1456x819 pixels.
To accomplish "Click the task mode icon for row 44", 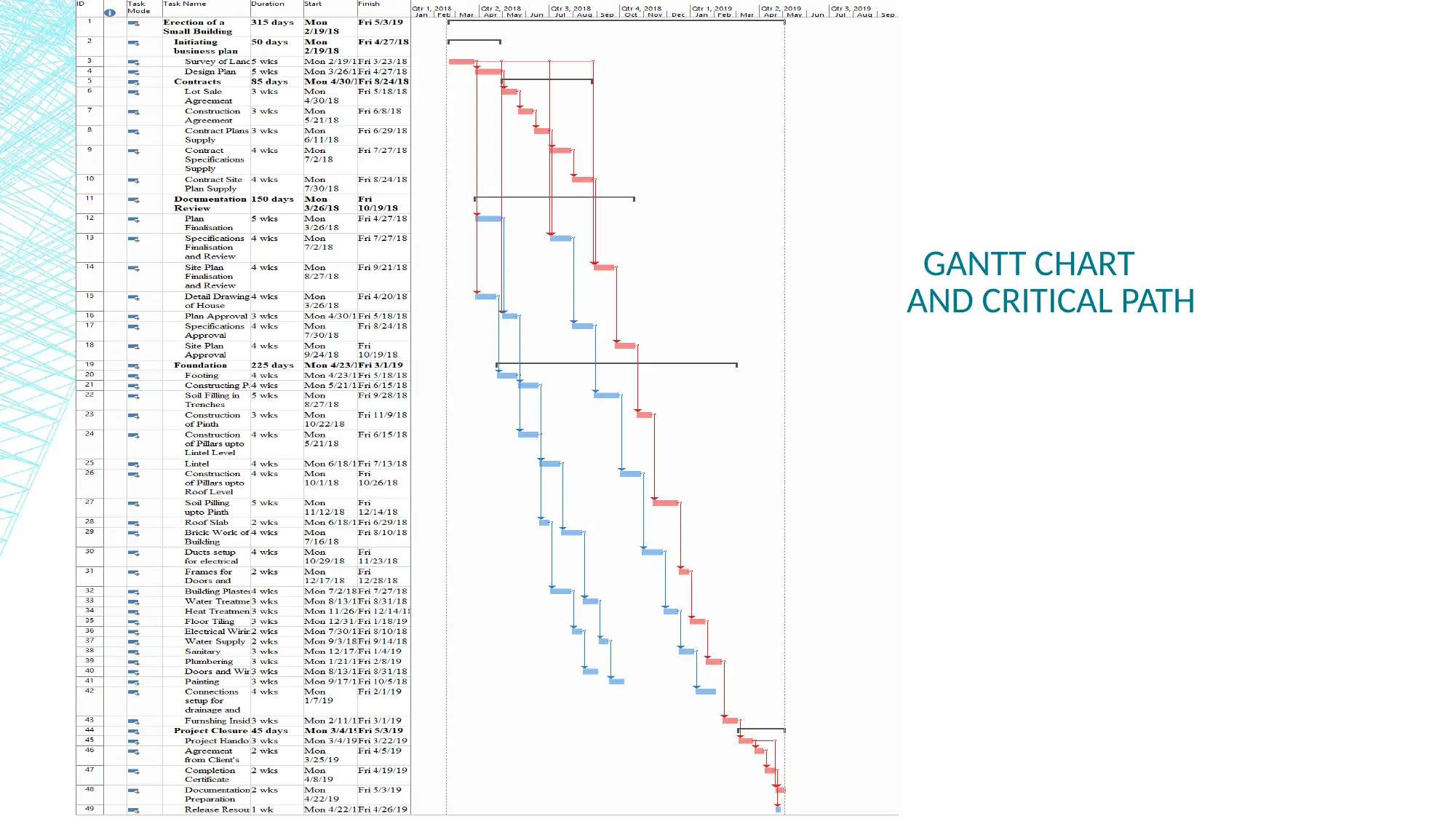I will tap(132, 731).
